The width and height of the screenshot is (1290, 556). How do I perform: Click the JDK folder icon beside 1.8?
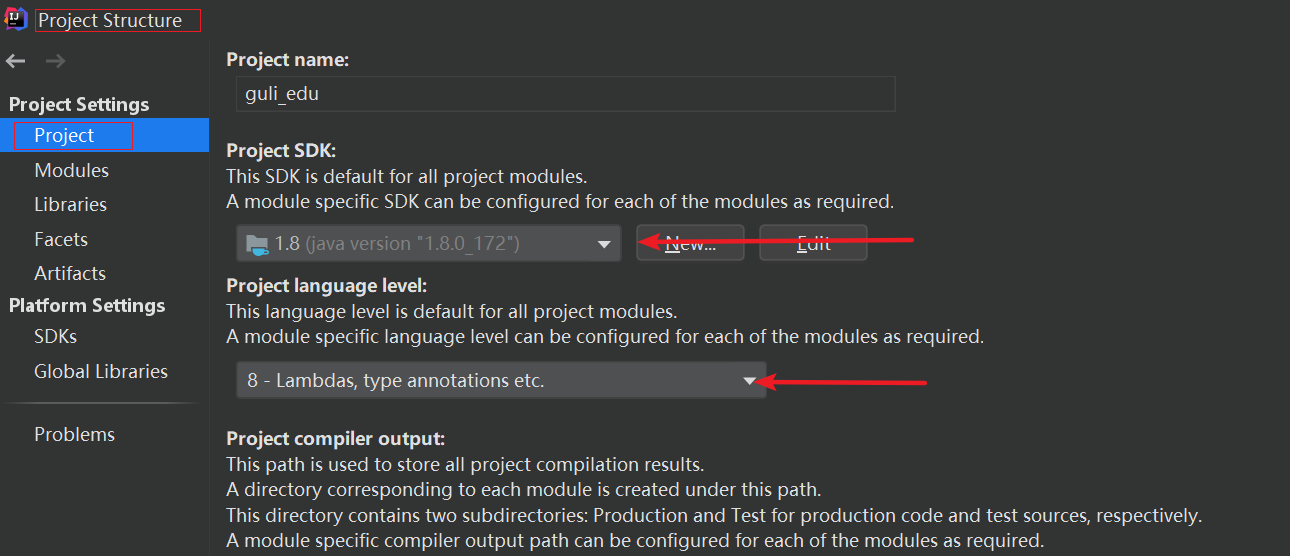pos(257,243)
